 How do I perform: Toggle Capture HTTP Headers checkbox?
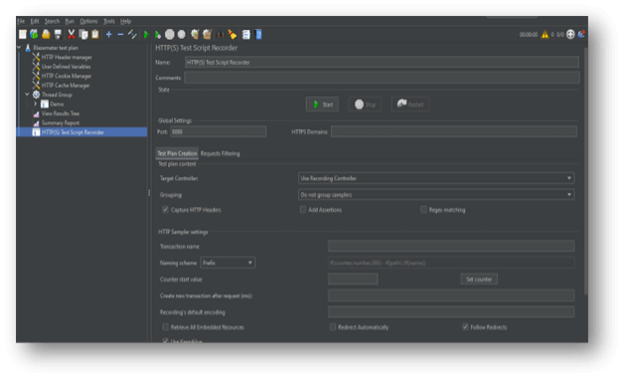click(x=165, y=209)
